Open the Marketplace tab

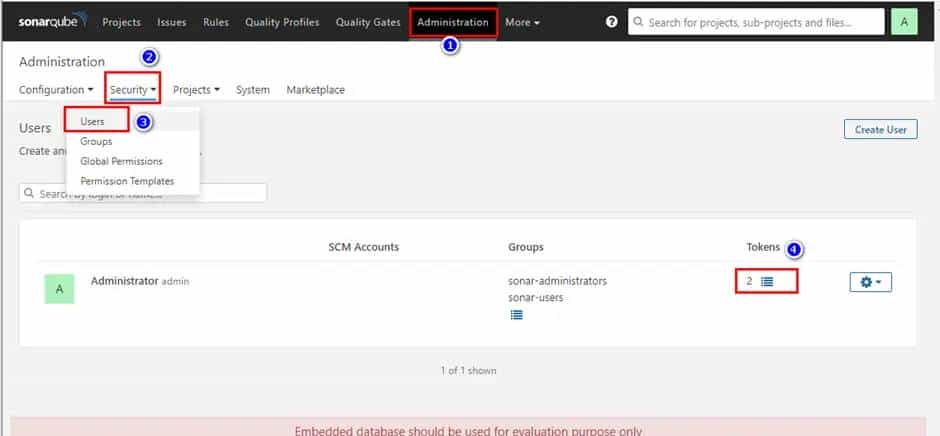click(x=315, y=90)
